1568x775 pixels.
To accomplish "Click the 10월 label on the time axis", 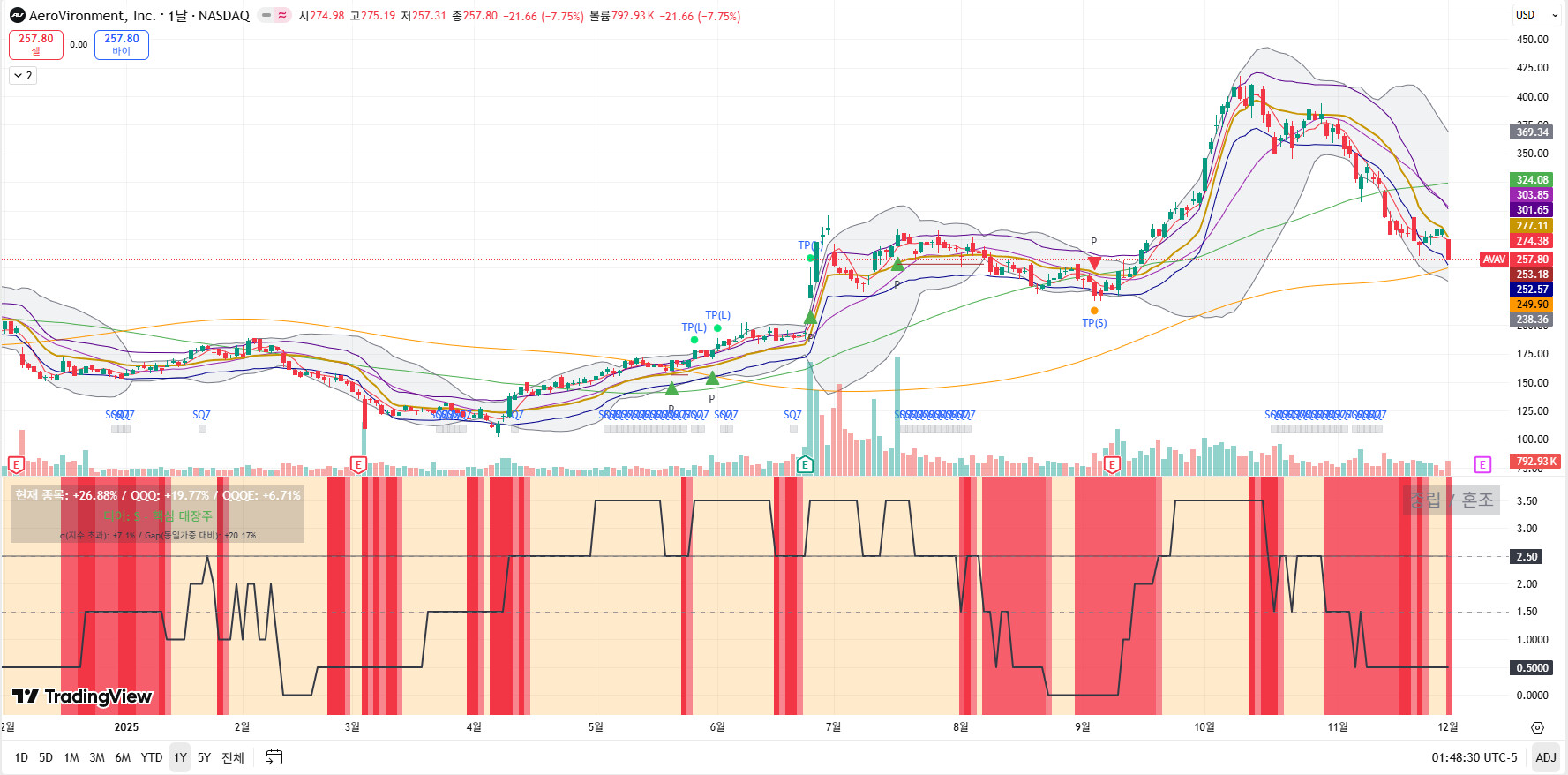I will click(x=1204, y=727).
